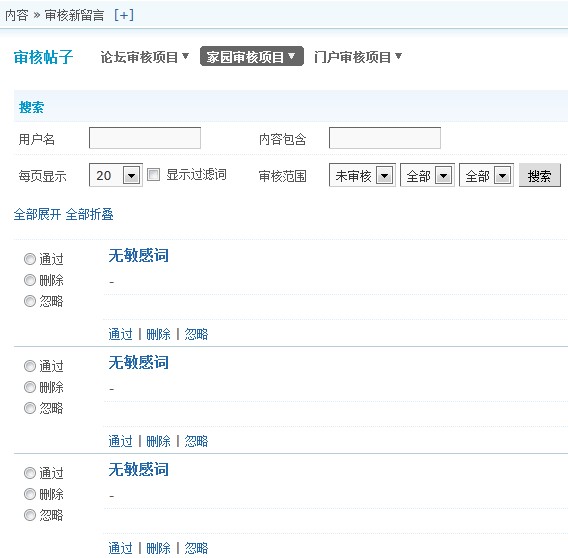The width and height of the screenshot is (568, 558).
Task: Click the 审核新留言 breadcrumb text
Action: 74,15
